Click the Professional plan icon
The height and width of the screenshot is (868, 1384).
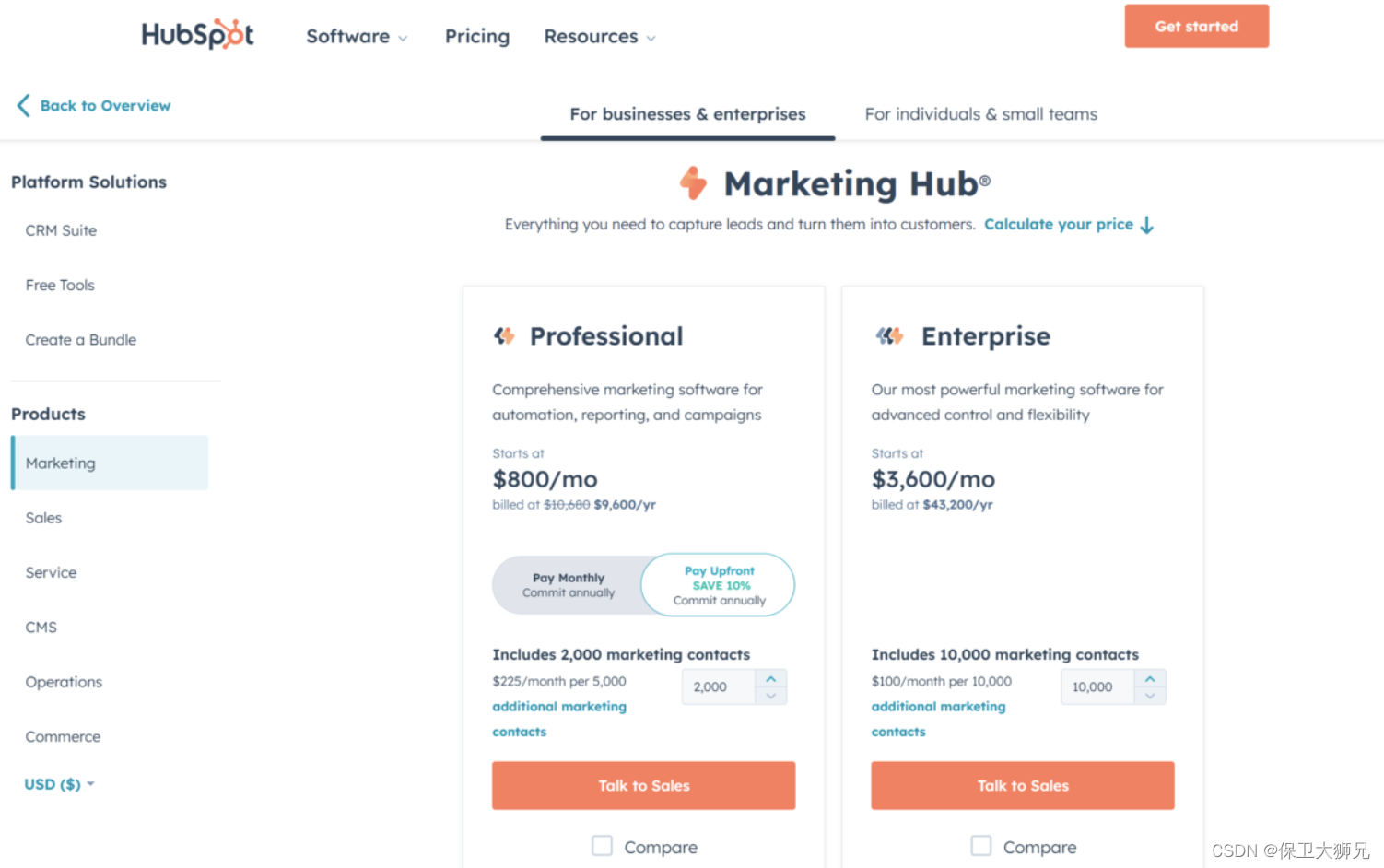coord(504,335)
